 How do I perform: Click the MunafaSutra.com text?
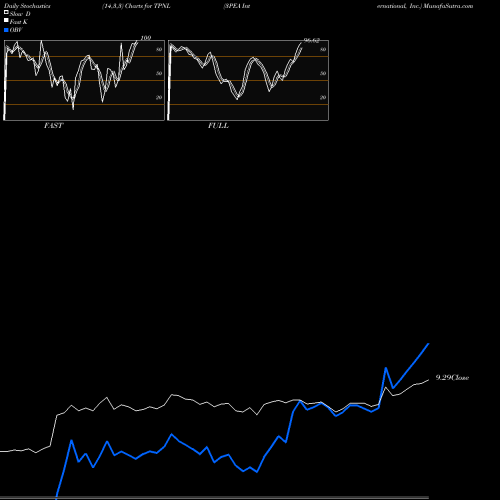click(448, 6)
